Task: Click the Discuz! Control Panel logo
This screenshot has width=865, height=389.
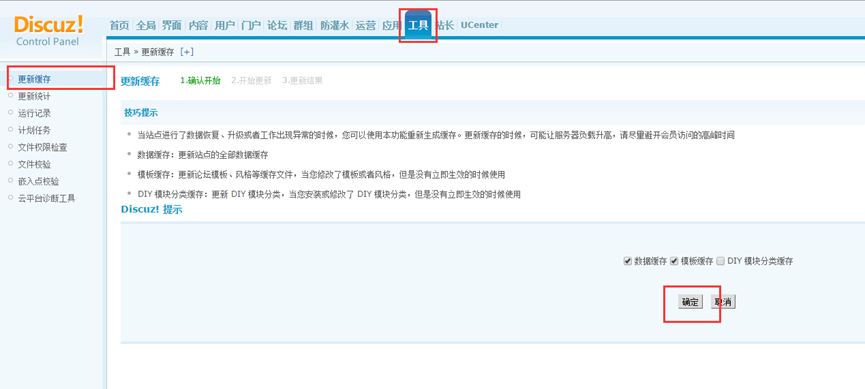Action: click(x=49, y=31)
